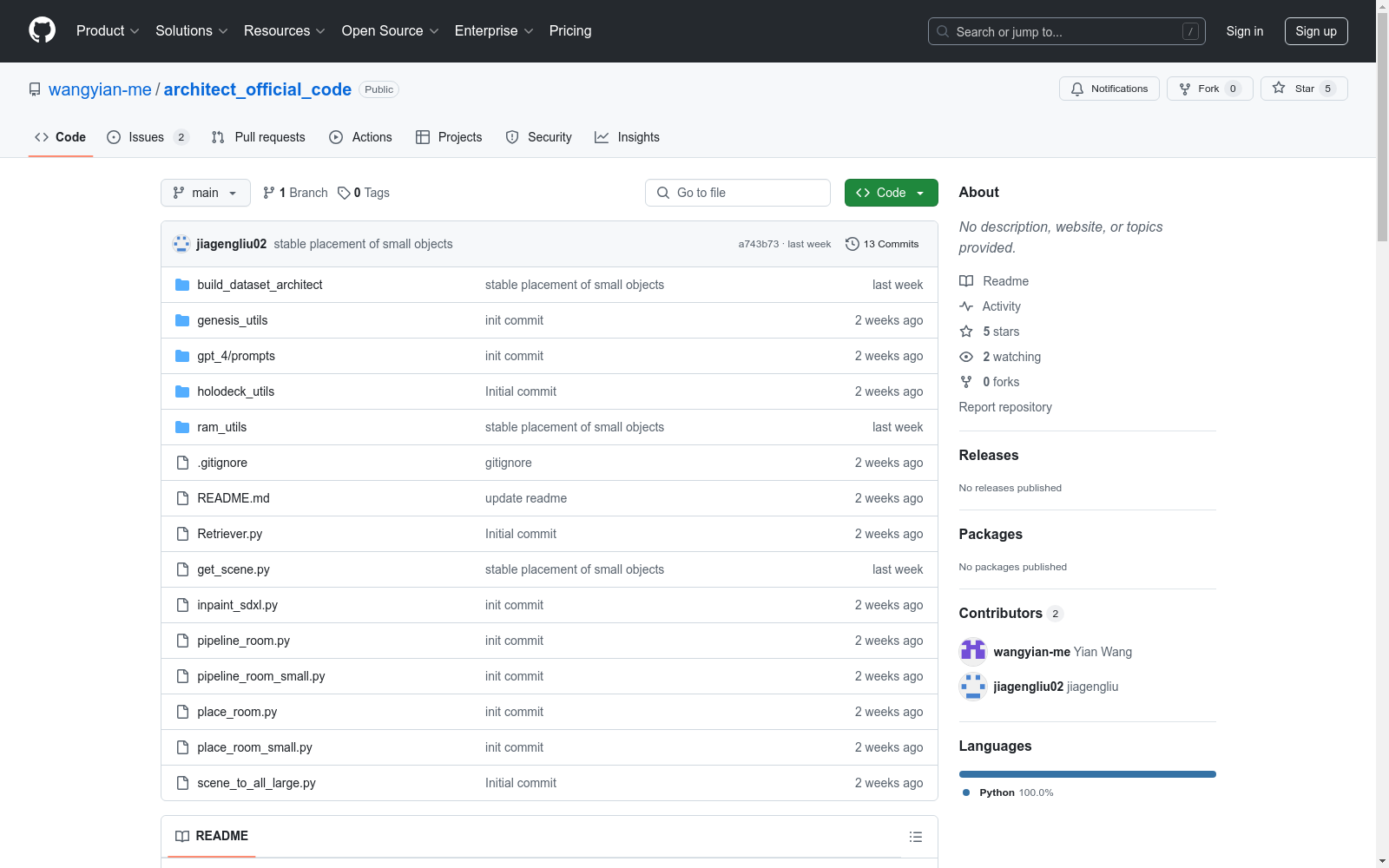Click wangyian-me contributor avatar

click(973, 652)
